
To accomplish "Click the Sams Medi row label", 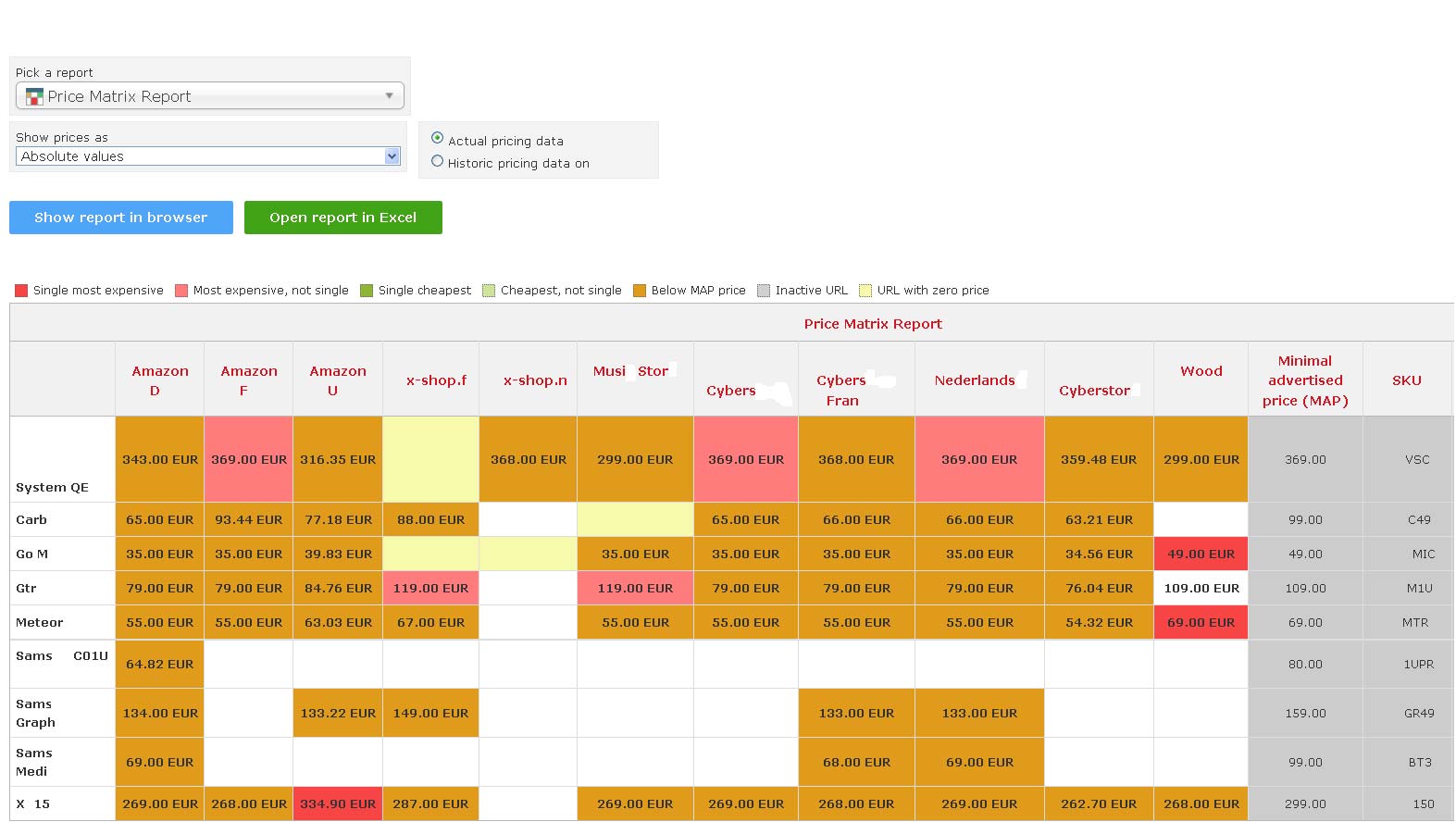I will [x=34, y=762].
